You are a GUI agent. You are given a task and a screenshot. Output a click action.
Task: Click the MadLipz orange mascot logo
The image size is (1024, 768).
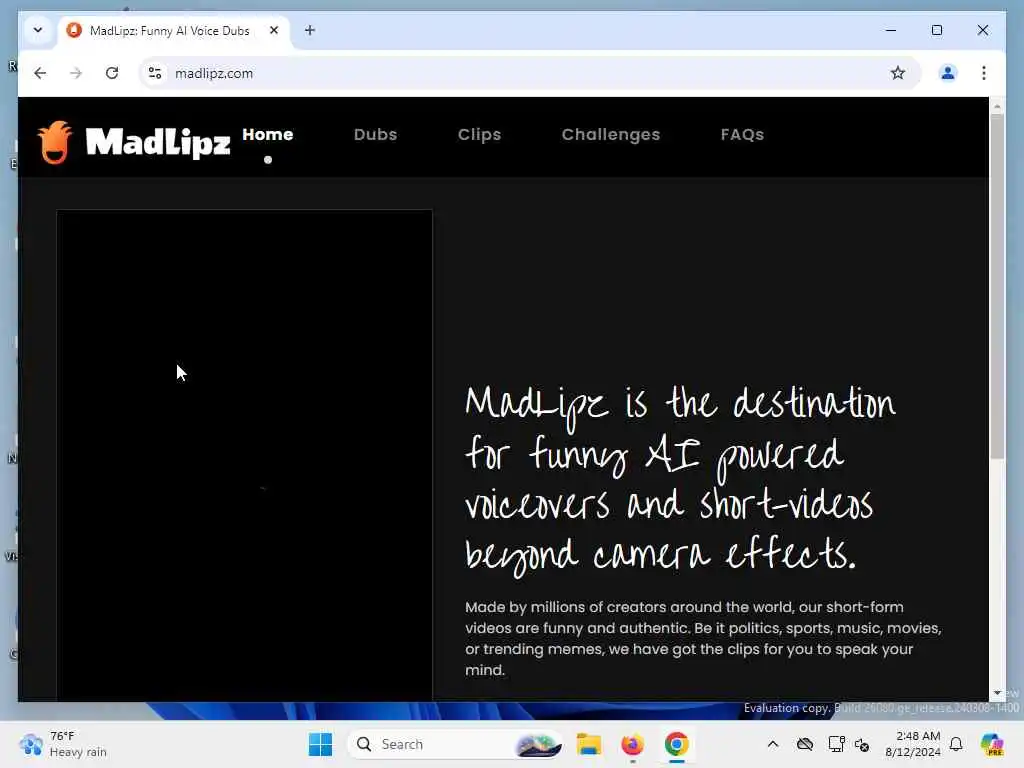[x=55, y=142]
